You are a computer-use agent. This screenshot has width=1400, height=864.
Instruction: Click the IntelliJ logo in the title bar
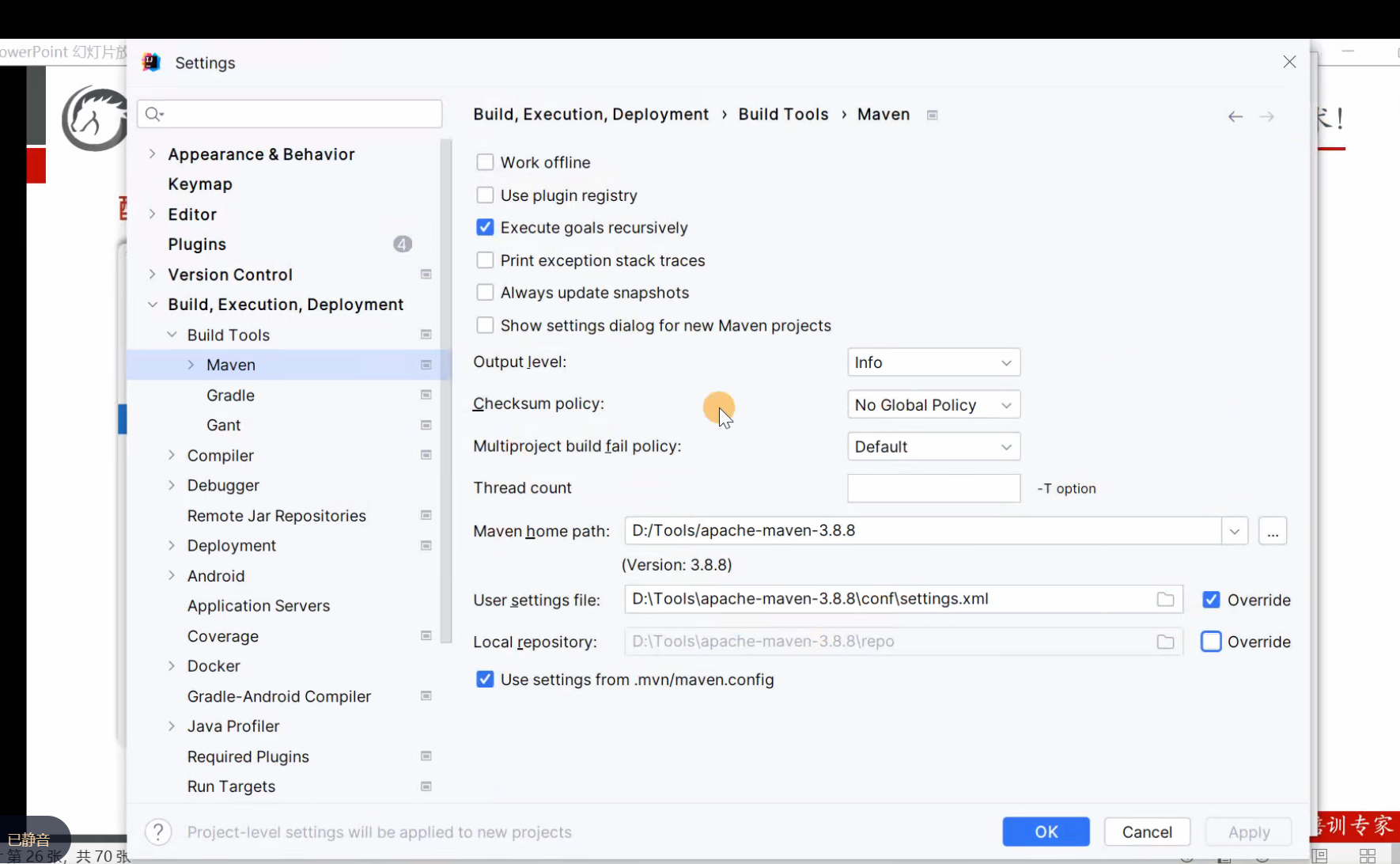(151, 63)
